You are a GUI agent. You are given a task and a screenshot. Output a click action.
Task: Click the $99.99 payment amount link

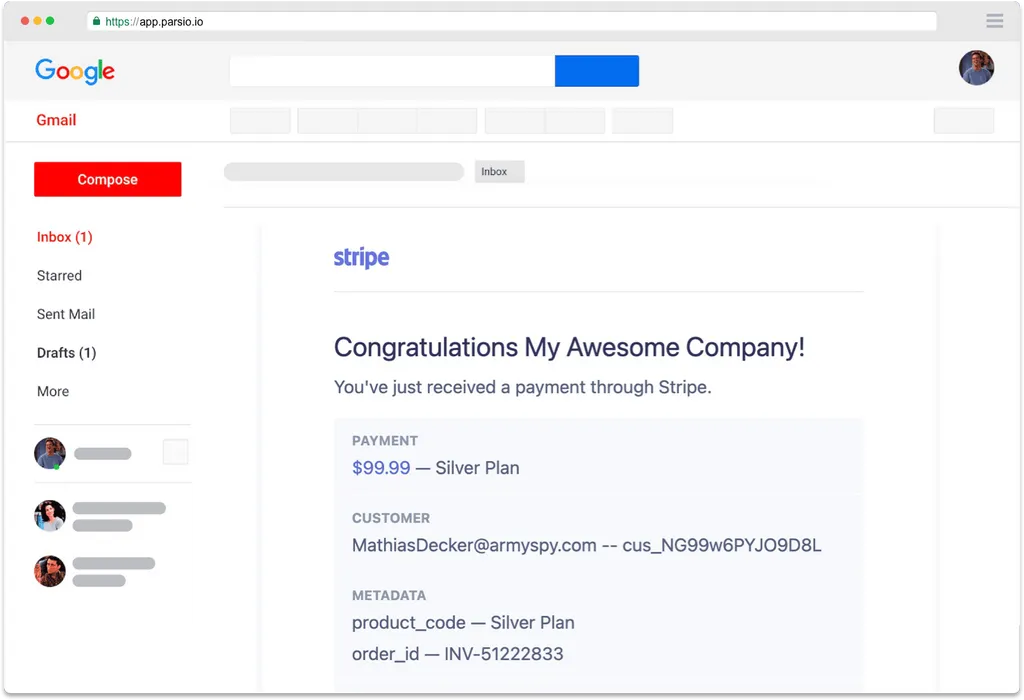381,468
